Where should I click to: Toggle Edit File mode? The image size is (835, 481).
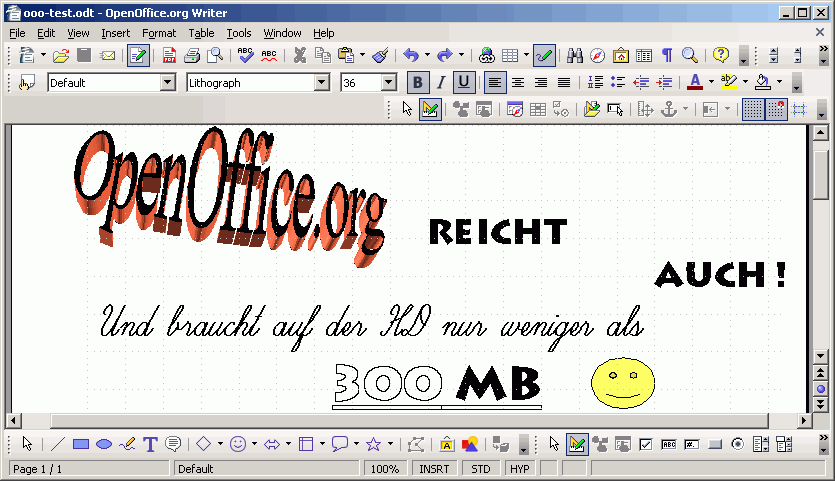pyautogui.click(x=138, y=55)
